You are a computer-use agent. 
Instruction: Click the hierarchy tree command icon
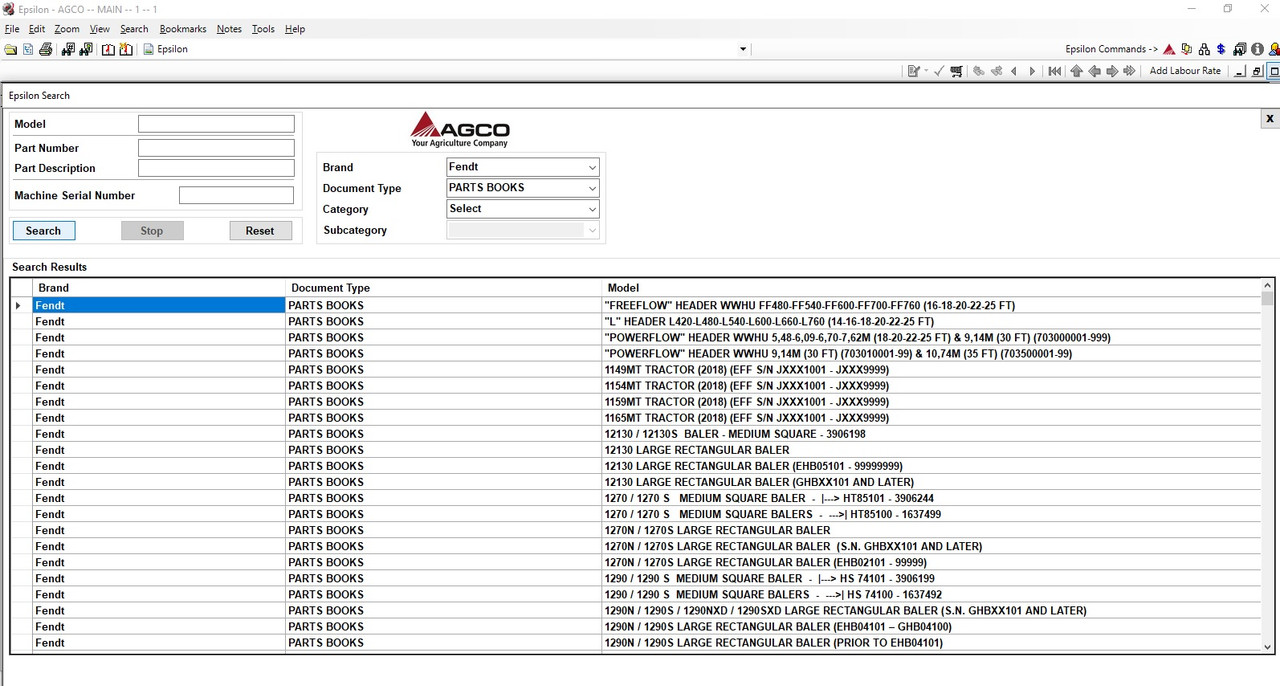click(x=1204, y=49)
